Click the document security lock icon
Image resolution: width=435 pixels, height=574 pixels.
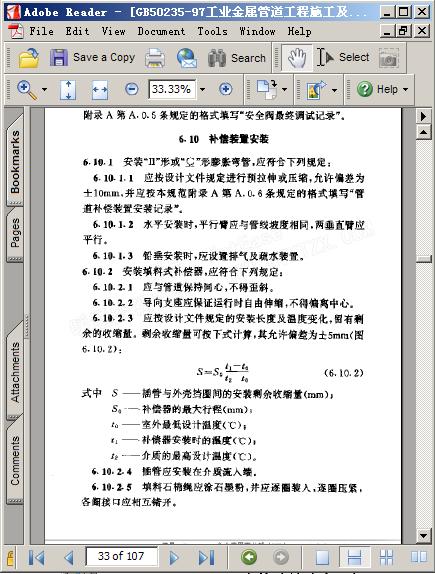(10, 558)
